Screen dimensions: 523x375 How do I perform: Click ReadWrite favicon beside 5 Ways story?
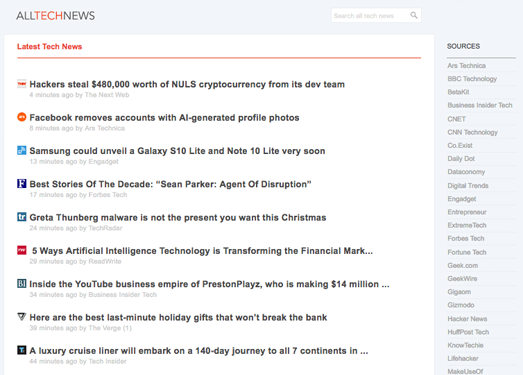click(22, 250)
